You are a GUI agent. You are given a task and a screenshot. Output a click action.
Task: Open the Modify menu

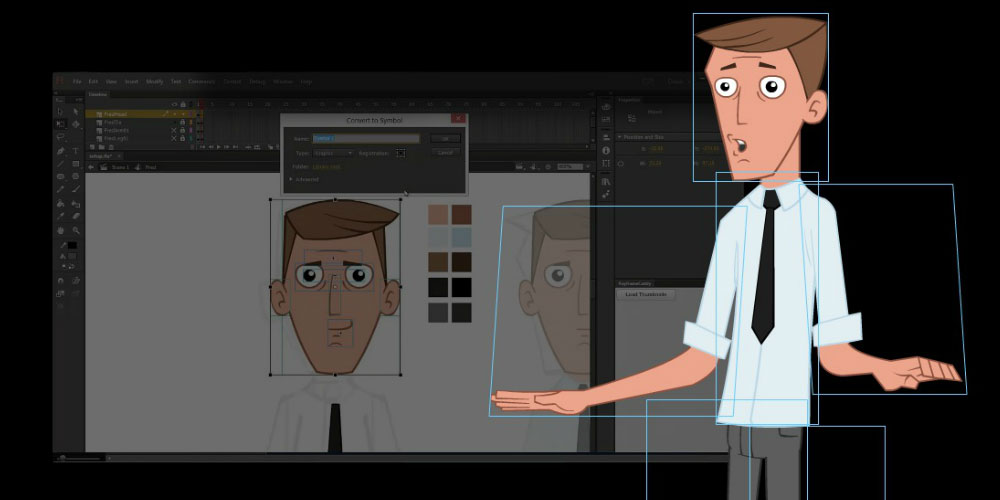(154, 82)
